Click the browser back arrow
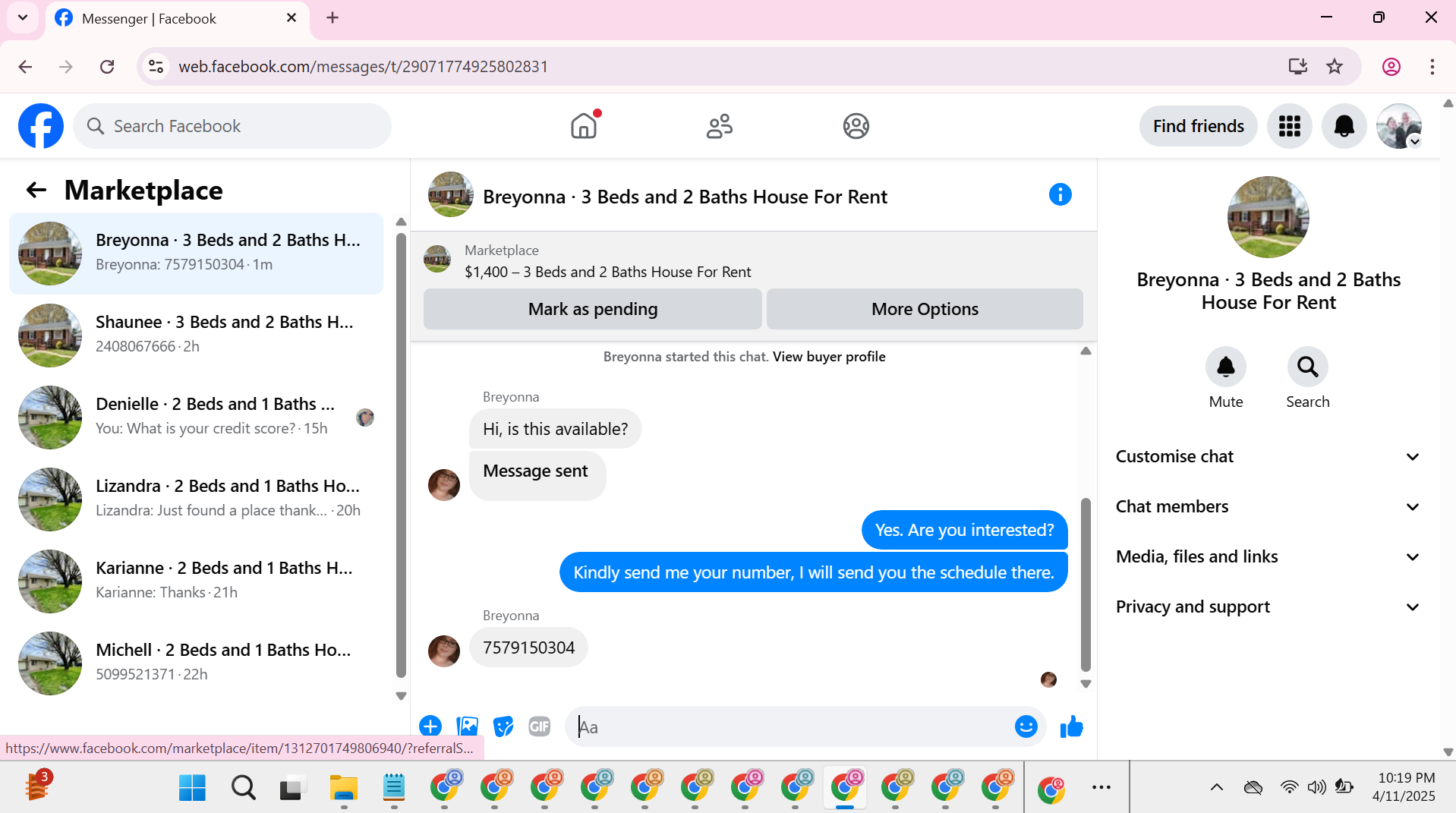 coord(25,67)
